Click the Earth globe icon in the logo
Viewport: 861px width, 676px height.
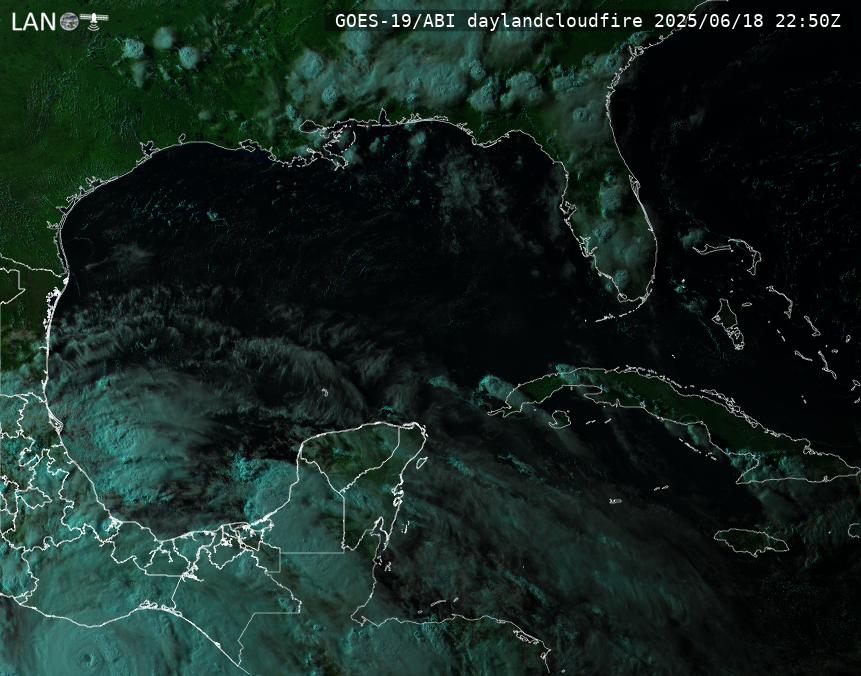tap(69, 21)
